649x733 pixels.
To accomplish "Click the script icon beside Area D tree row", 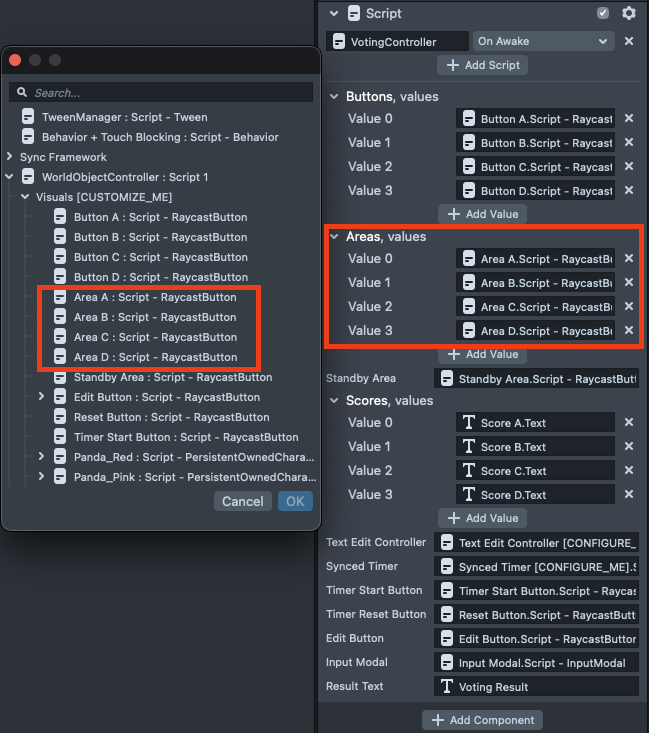I will pyautogui.click(x=60, y=357).
